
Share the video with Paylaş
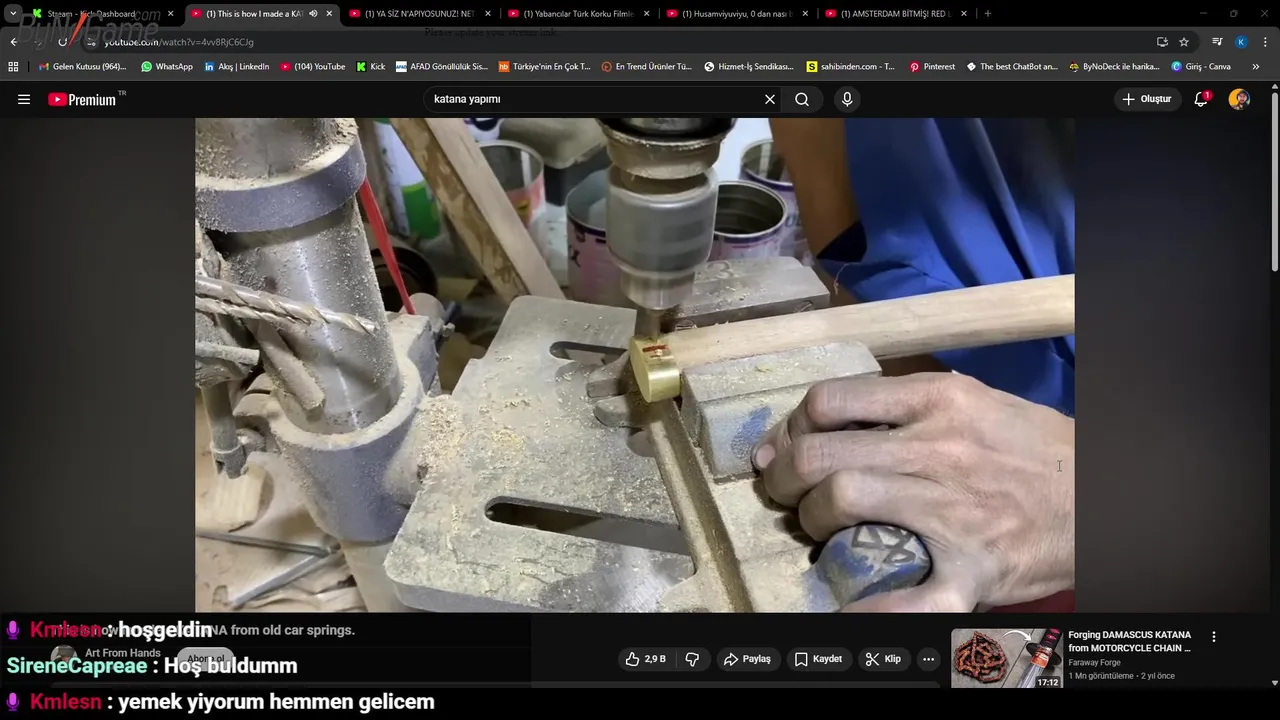coord(747,659)
